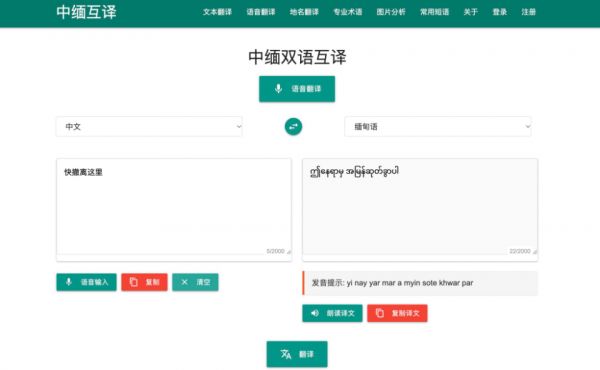Click the microphone icon in 语音翻译 button
The width and height of the screenshot is (600, 370).
click(x=279, y=89)
